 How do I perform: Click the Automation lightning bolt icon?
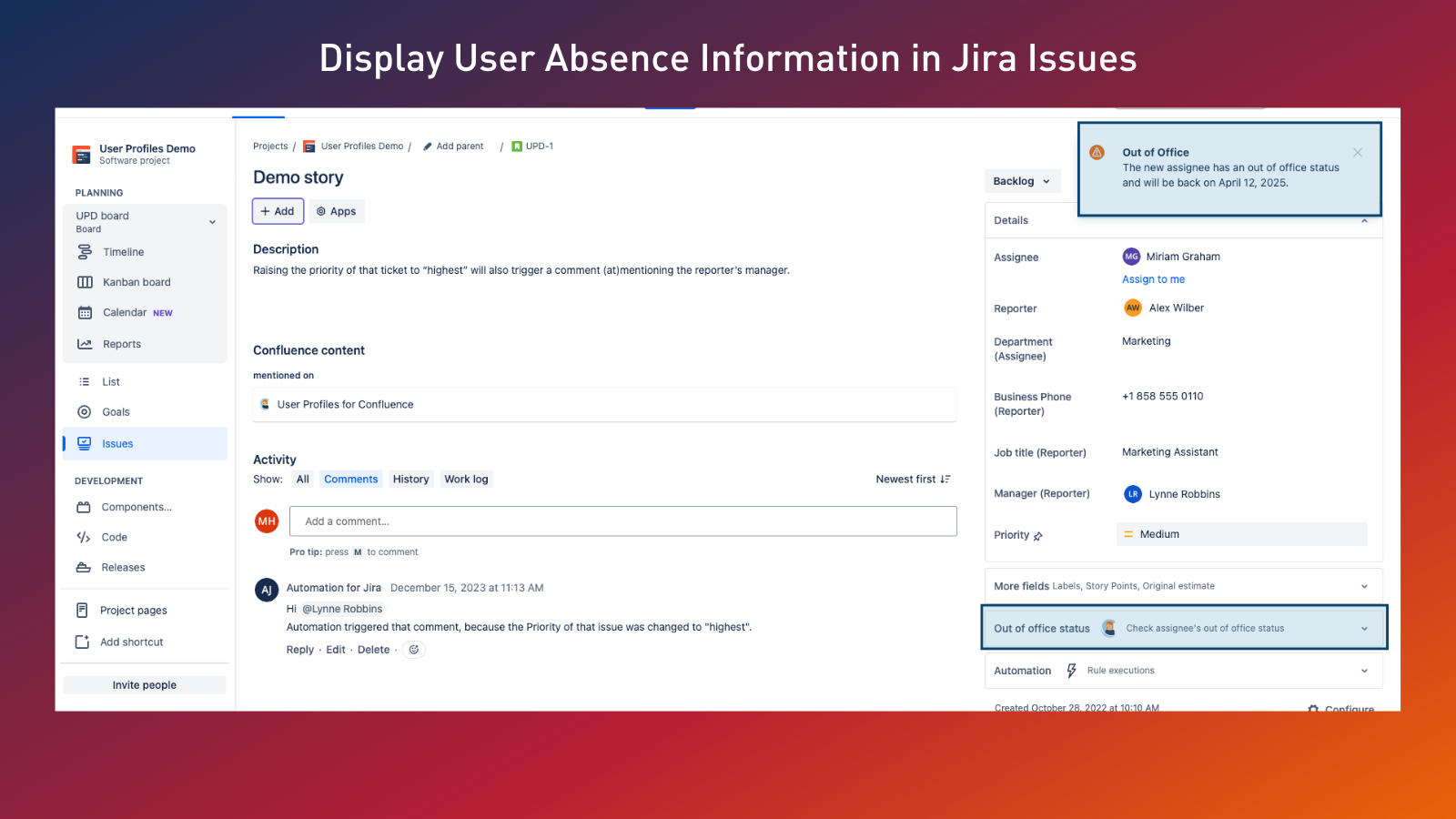tap(1071, 671)
